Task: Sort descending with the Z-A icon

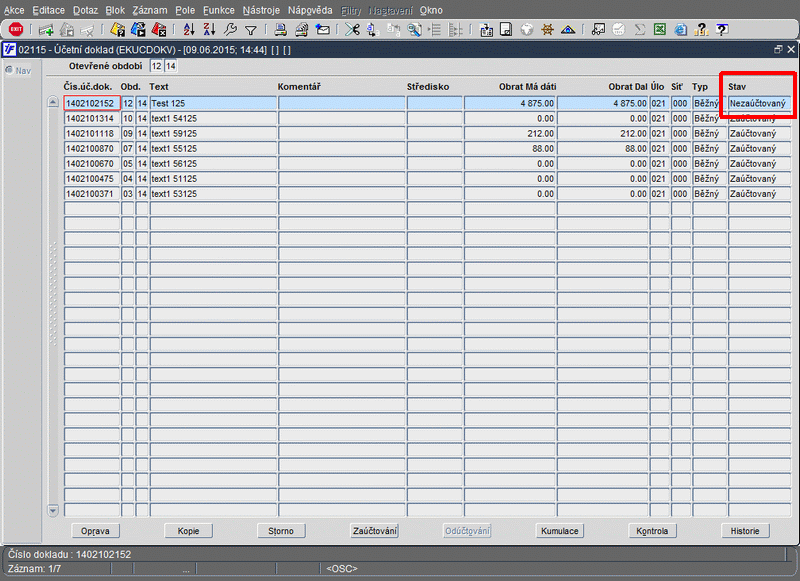Action: tap(210, 30)
